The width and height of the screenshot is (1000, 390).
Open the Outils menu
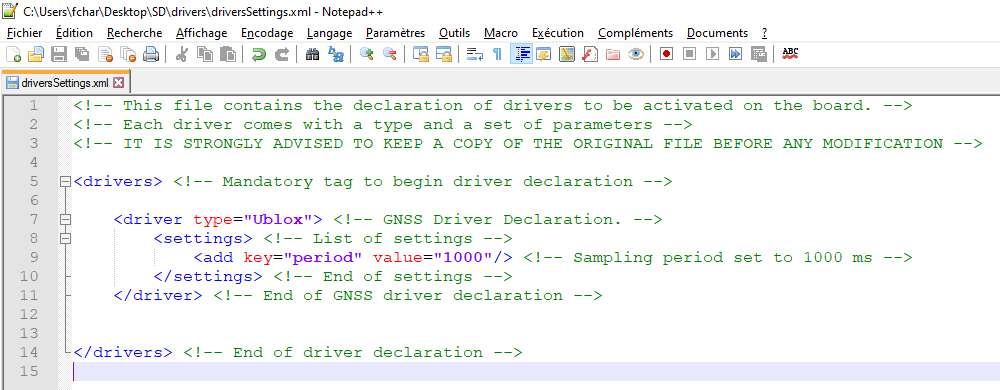[x=455, y=32]
